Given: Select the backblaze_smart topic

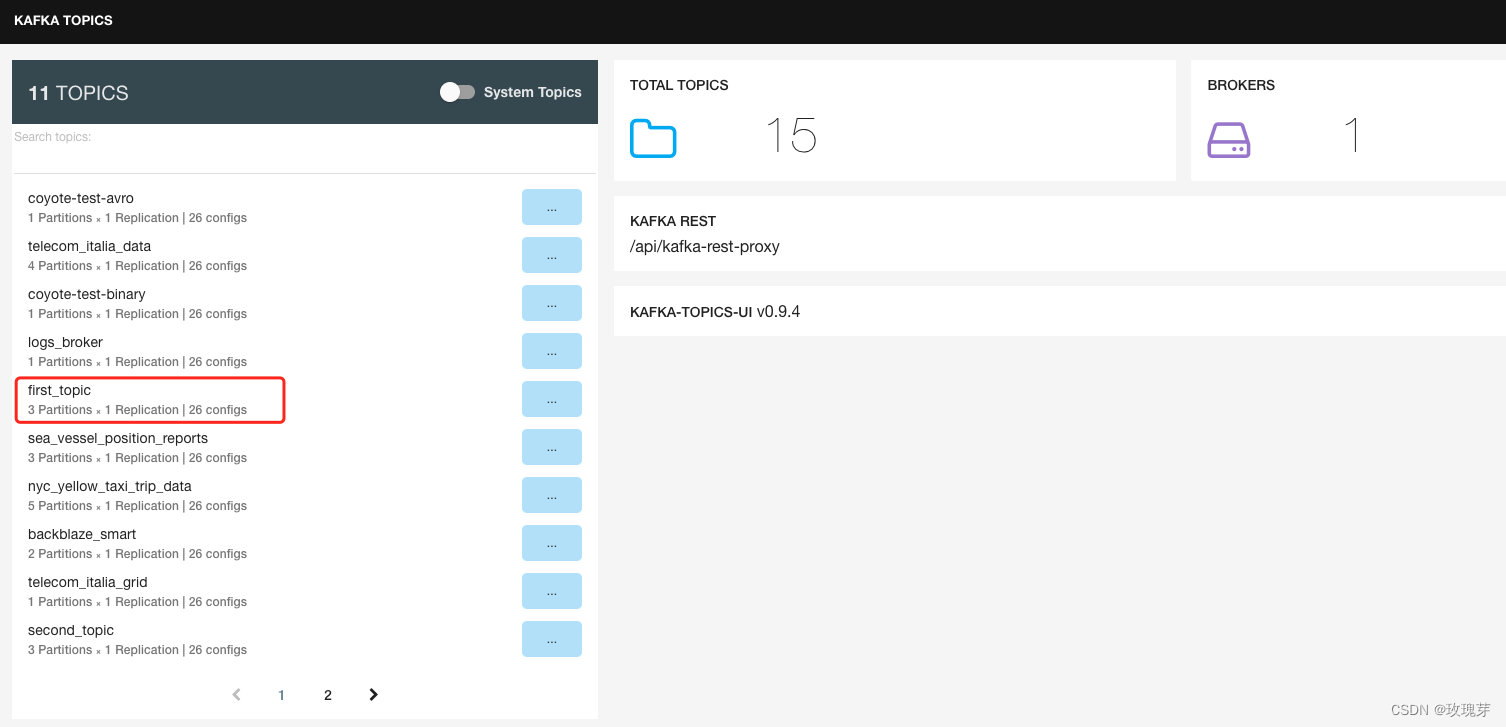Looking at the screenshot, I should [x=82, y=534].
